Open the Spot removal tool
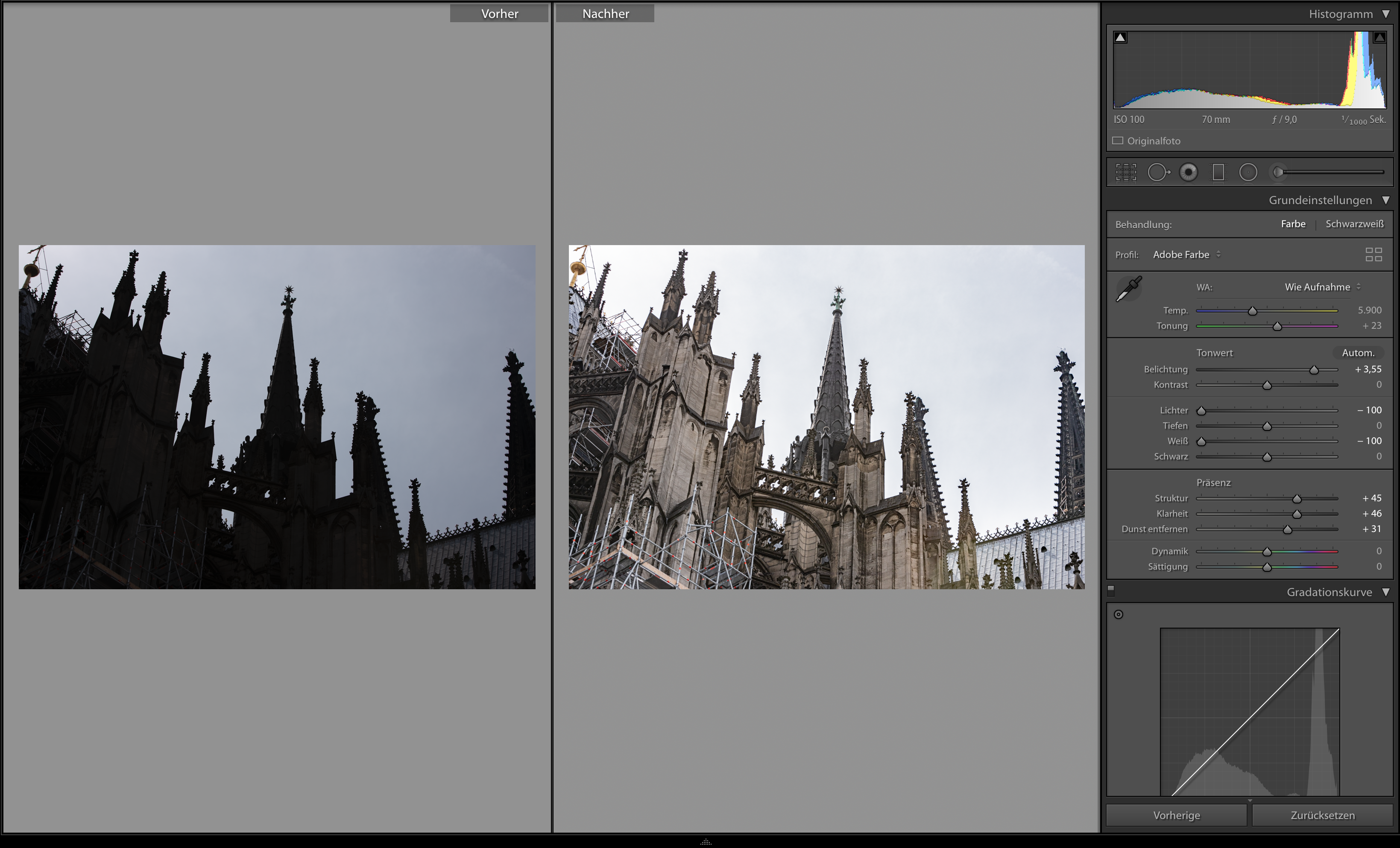The image size is (1400, 848). point(1159,172)
